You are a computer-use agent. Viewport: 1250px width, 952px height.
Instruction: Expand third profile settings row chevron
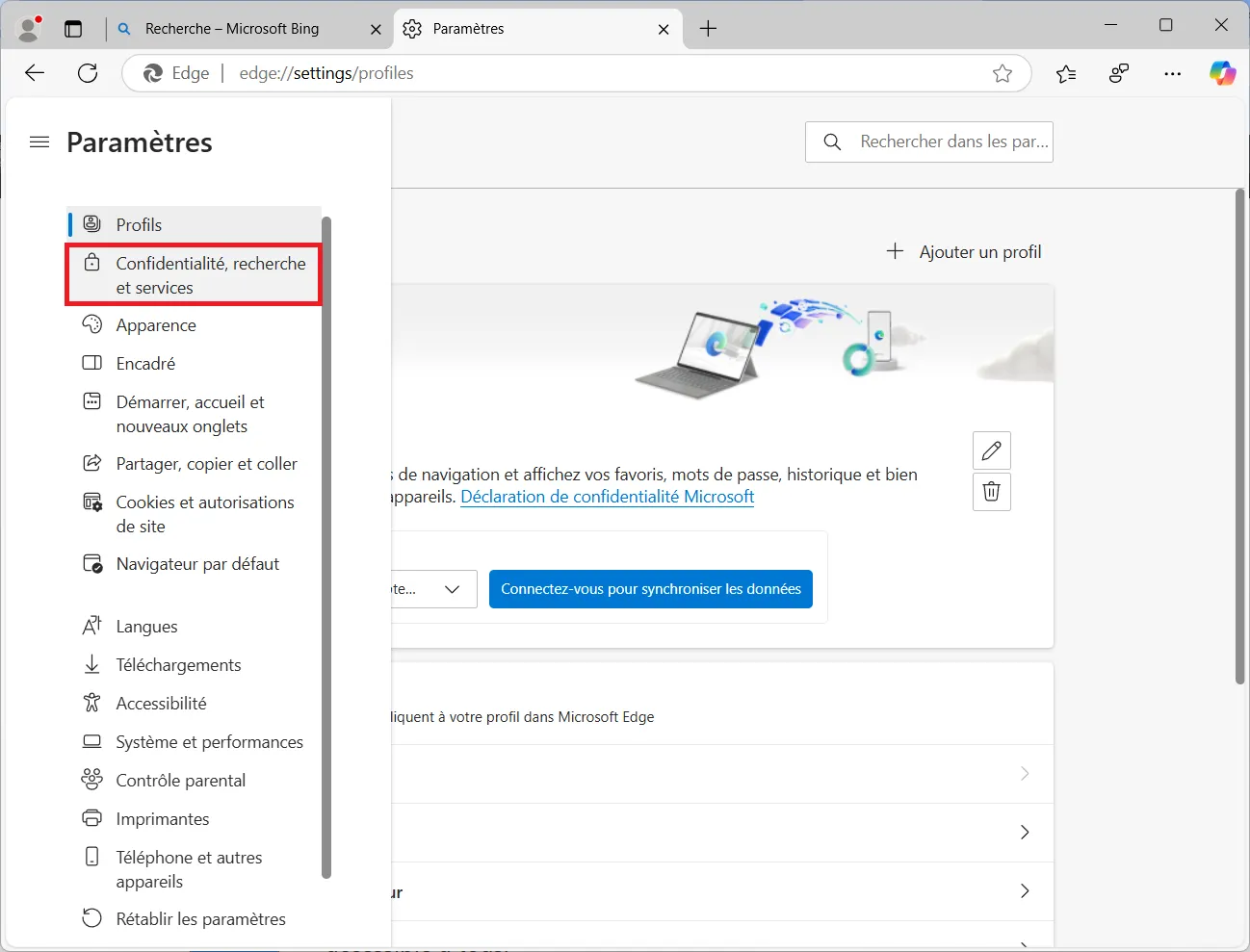pyautogui.click(x=1025, y=891)
